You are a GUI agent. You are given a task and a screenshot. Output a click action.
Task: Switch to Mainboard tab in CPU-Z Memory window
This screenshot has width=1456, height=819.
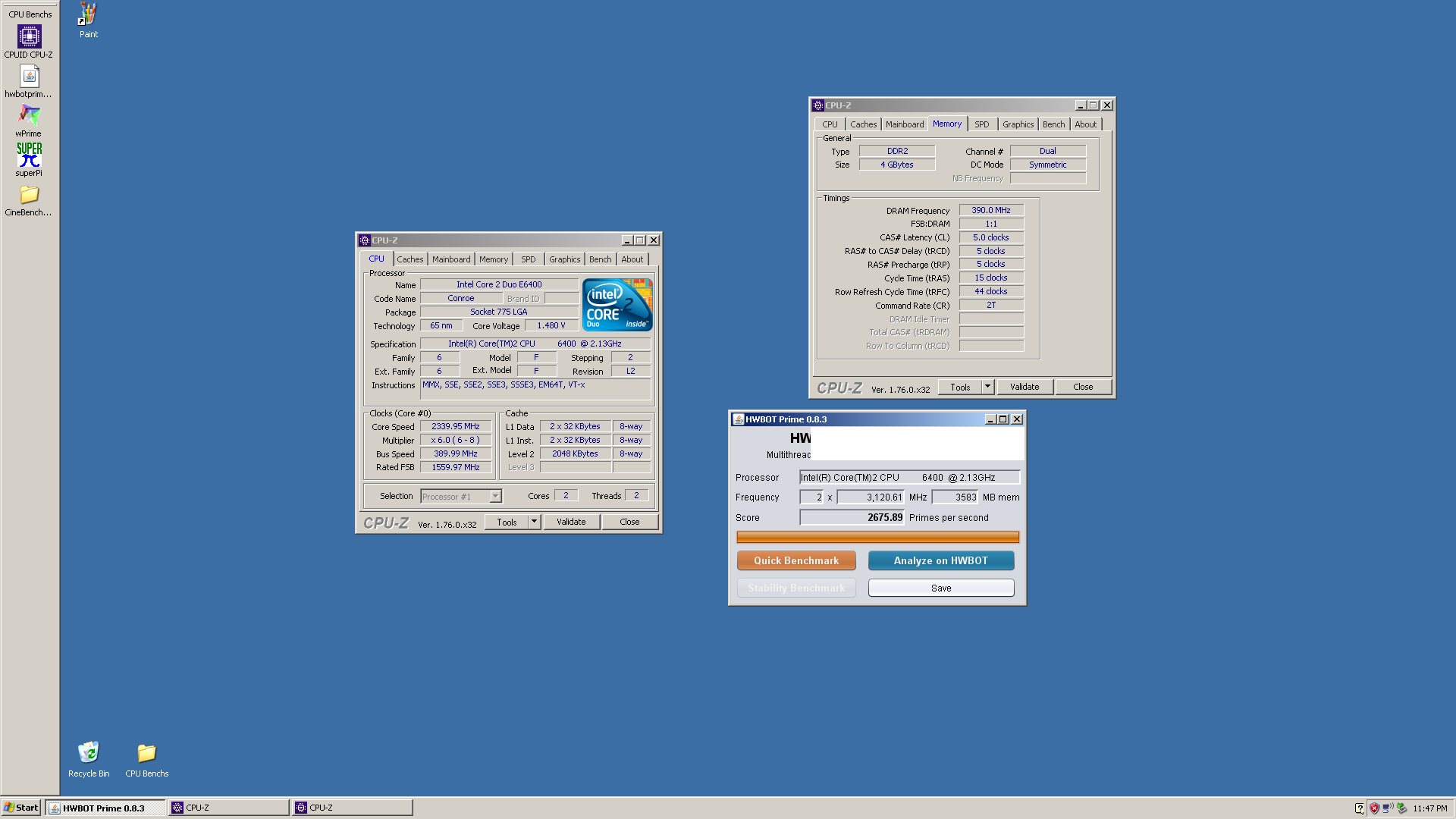tap(905, 124)
